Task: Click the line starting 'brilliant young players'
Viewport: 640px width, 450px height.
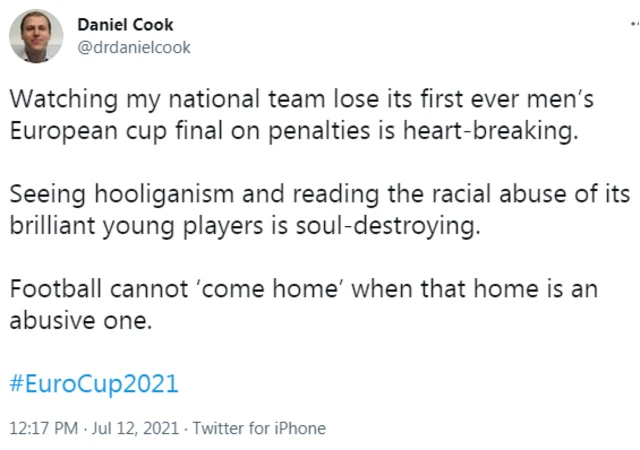Action: pyautogui.click(x=246, y=226)
